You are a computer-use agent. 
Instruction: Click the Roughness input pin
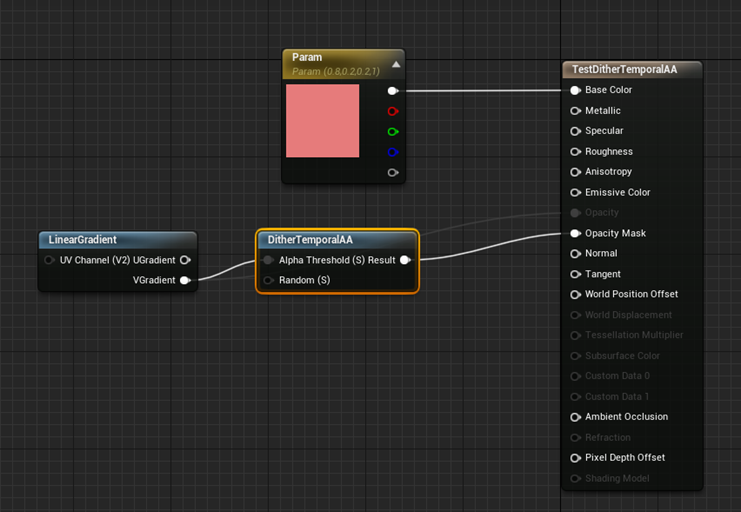pyautogui.click(x=575, y=152)
